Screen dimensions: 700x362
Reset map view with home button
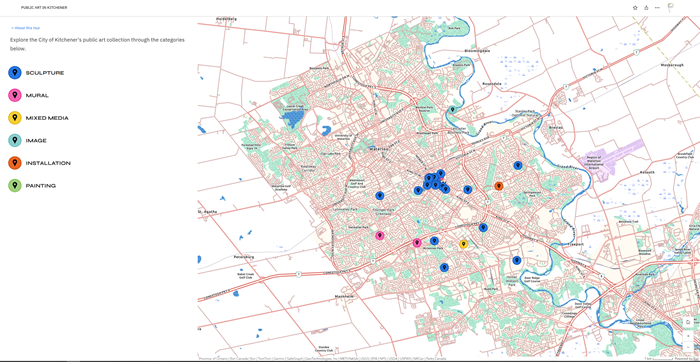pyautogui.click(x=688, y=322)
